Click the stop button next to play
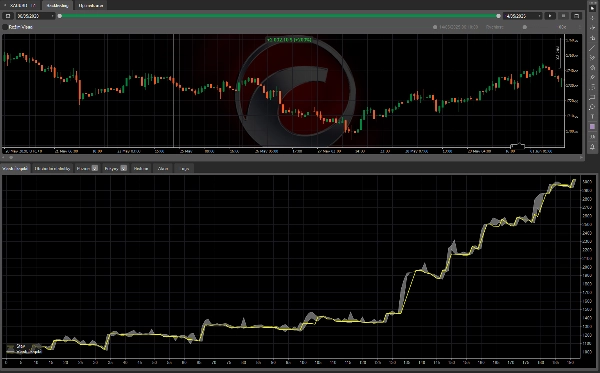Screen dimensions: 600x373 [563, 16]
